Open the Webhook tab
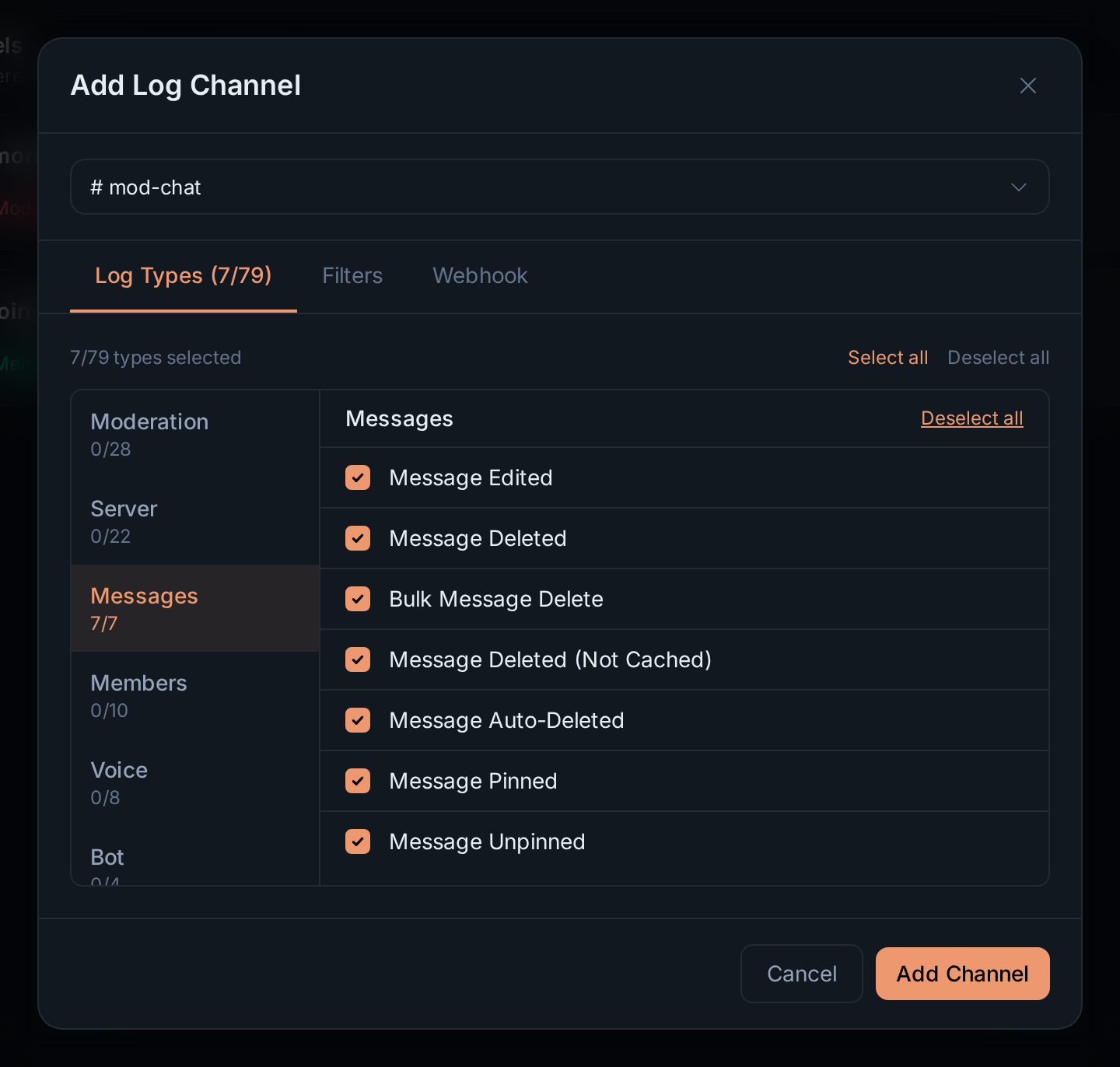This screenshot has height=1067, width=1120. point(480,276)
